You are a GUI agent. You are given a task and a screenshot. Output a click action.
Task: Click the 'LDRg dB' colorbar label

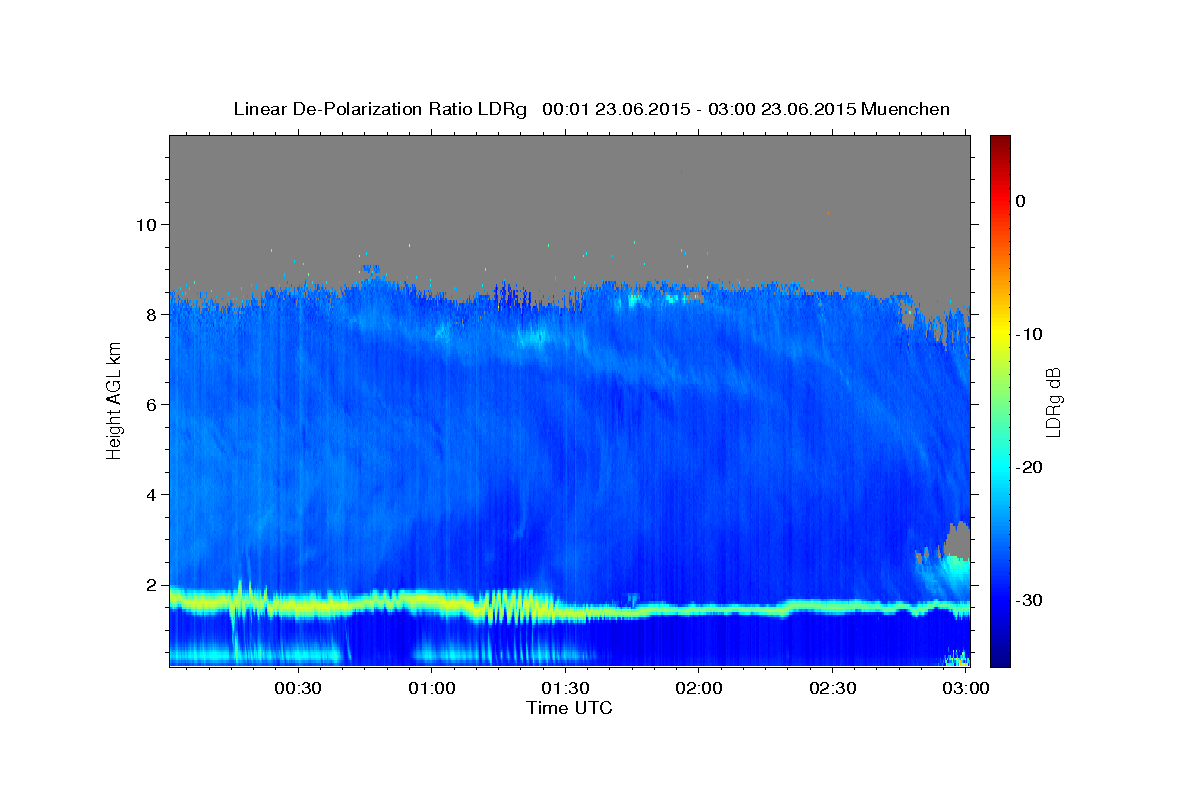1052,401
